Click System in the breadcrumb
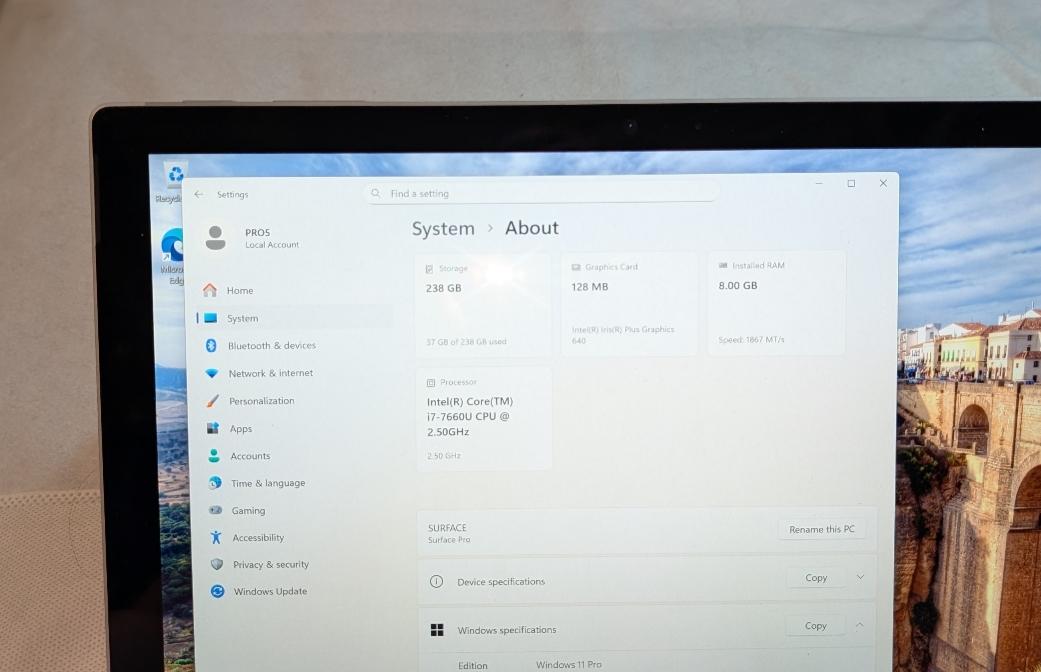Image resolution: width=1041 pixels, height=672 pixels. tap(443, 229)
